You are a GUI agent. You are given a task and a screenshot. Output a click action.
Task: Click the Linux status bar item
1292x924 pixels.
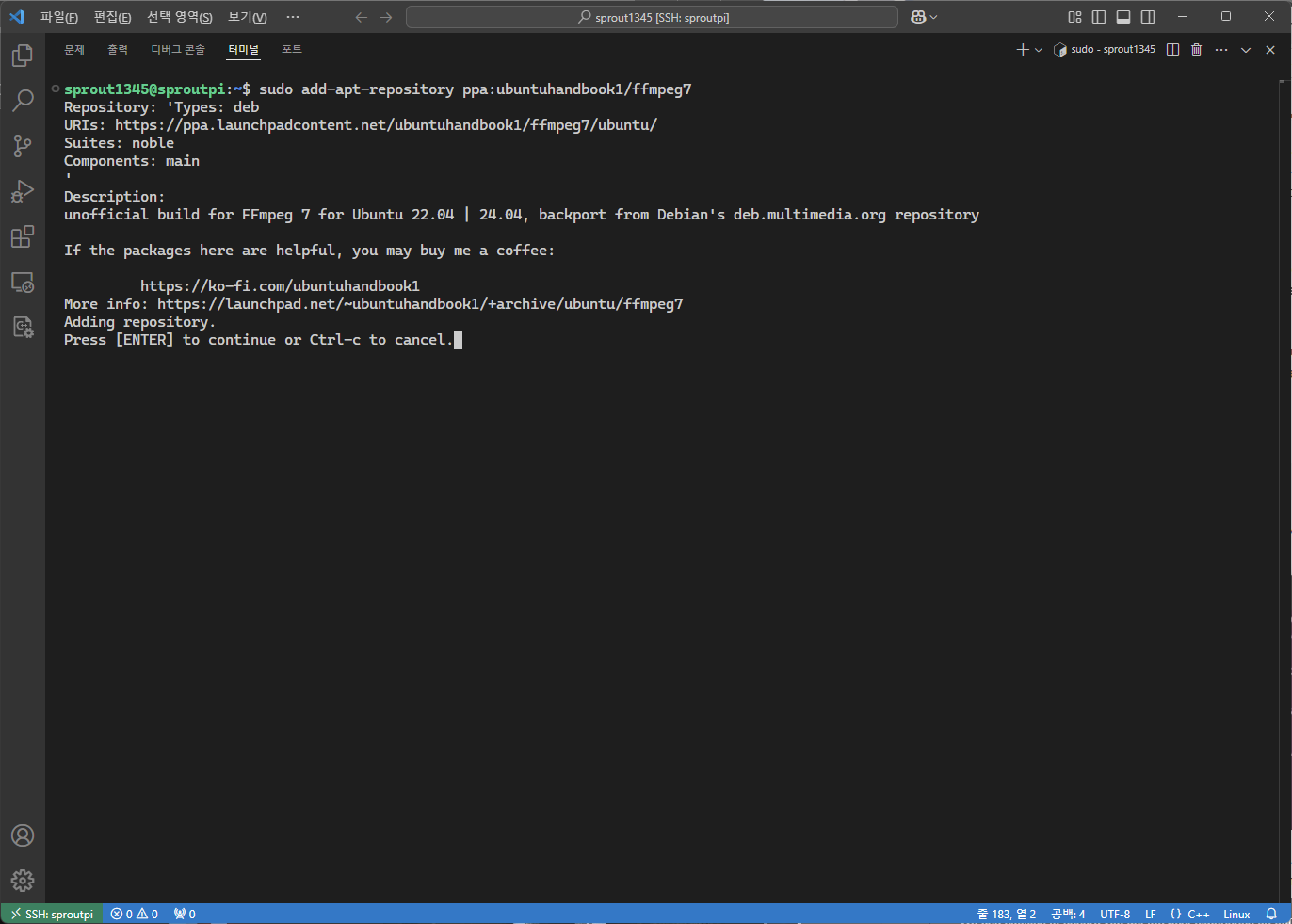click(1236, 914)
